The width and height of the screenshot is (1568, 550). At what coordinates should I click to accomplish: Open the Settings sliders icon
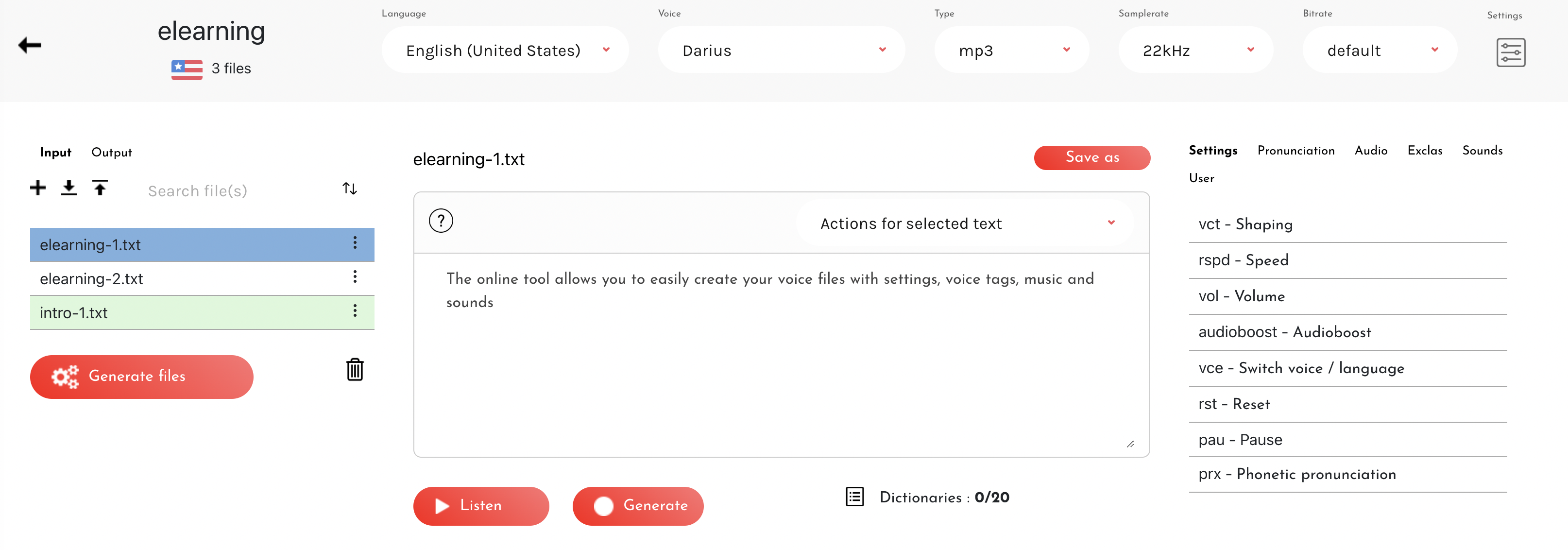tap(1510, 52)
